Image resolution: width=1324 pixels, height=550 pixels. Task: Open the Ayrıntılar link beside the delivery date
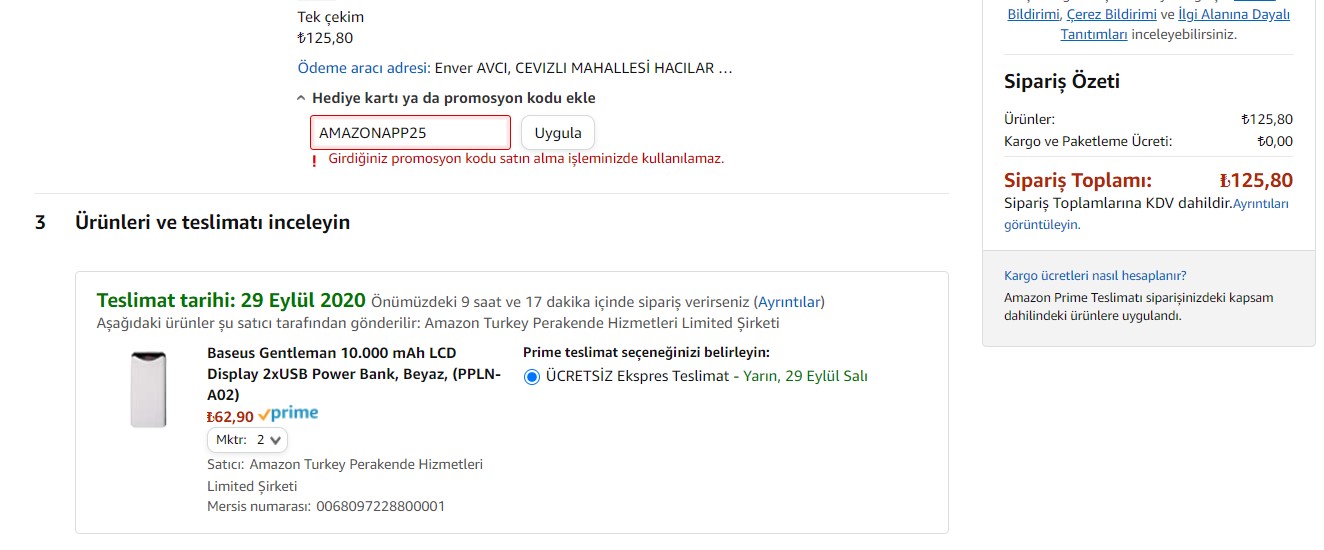coord(790,302)
